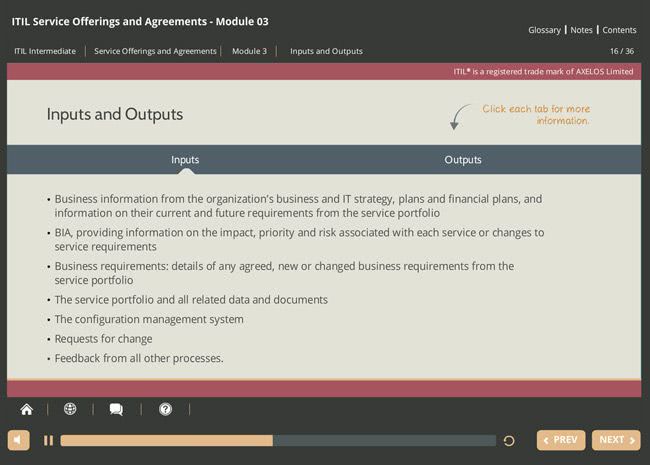Select the Inputs tab
Image resolution: width=650 pixels, height=465 pixels.
pyautogui.click(x=185, y=160)
